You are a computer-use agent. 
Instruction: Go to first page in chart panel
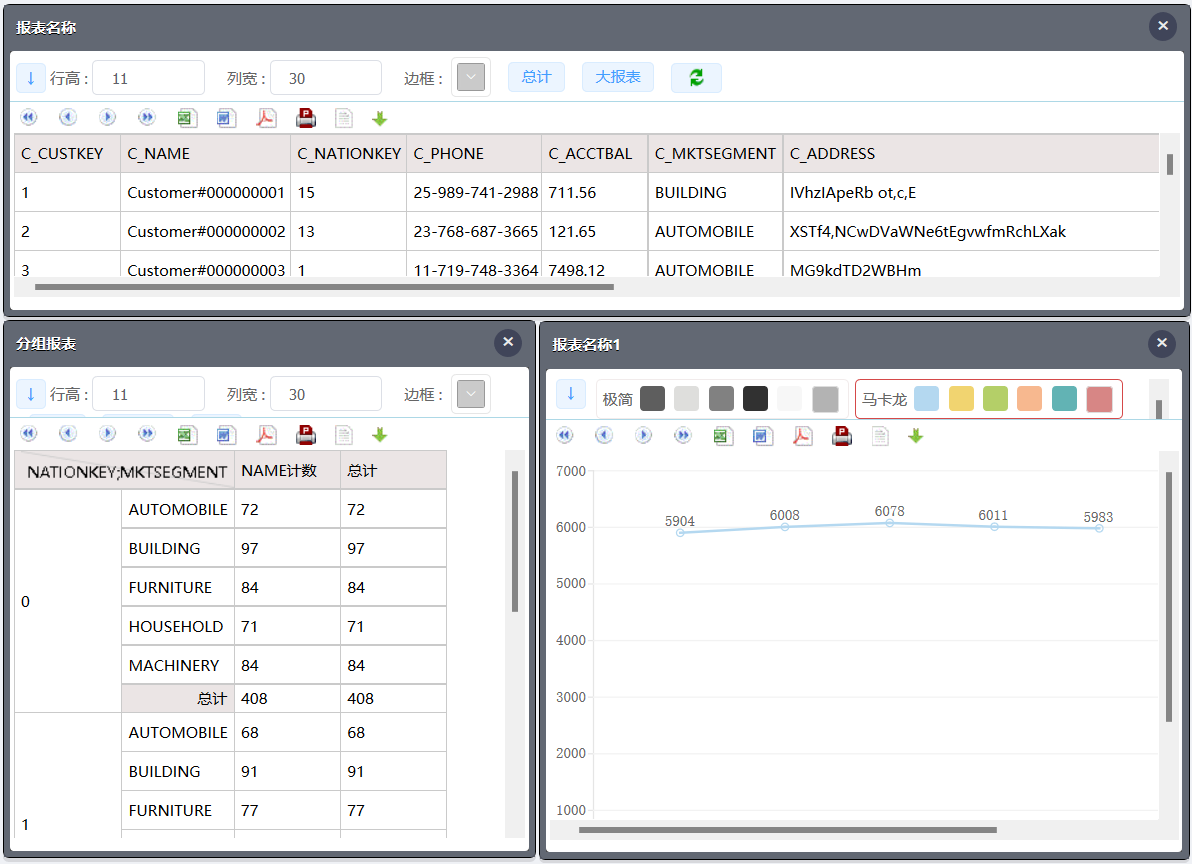pos(565,436)
